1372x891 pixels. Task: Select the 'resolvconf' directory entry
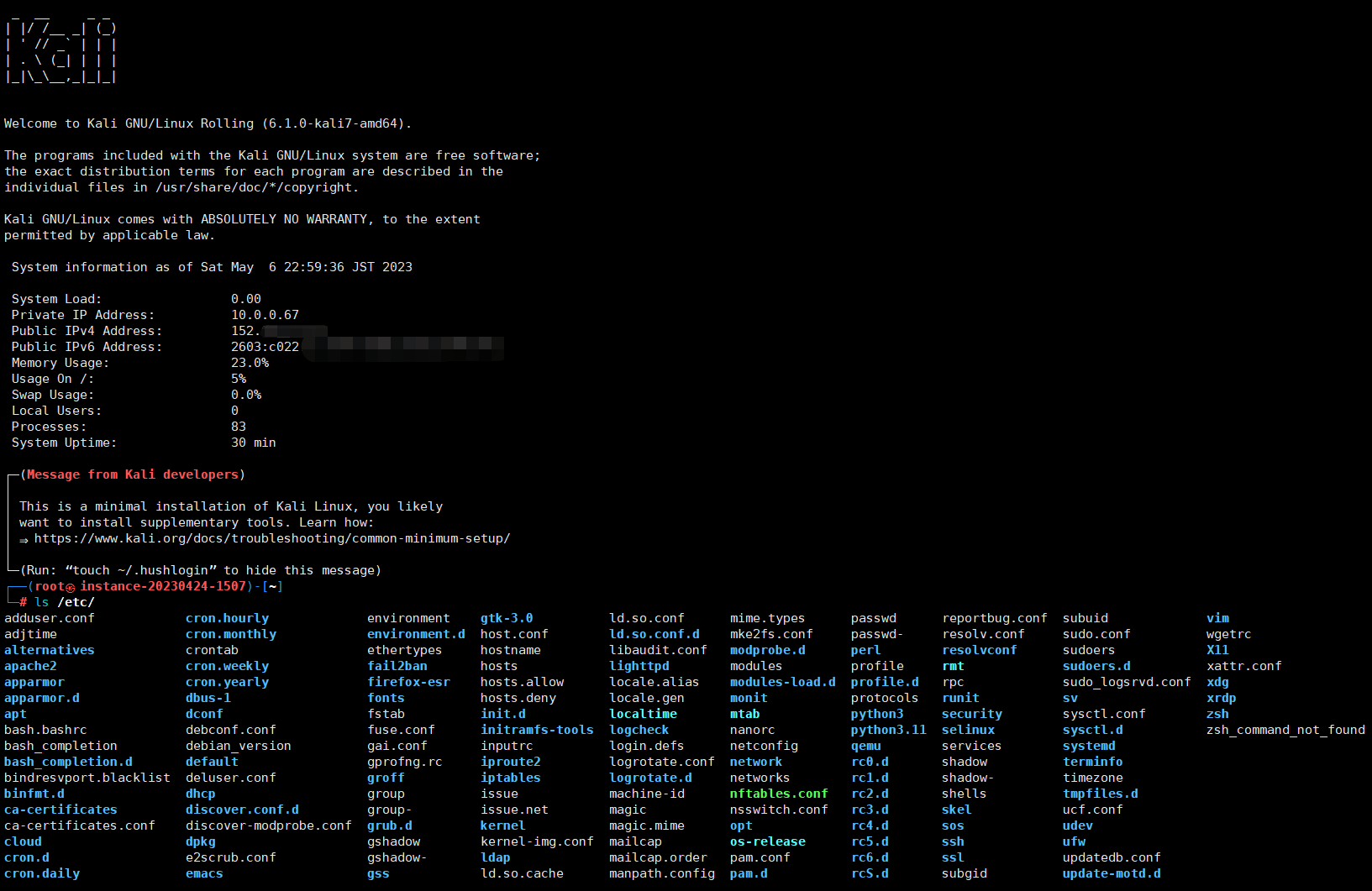[x=980, y=650]
